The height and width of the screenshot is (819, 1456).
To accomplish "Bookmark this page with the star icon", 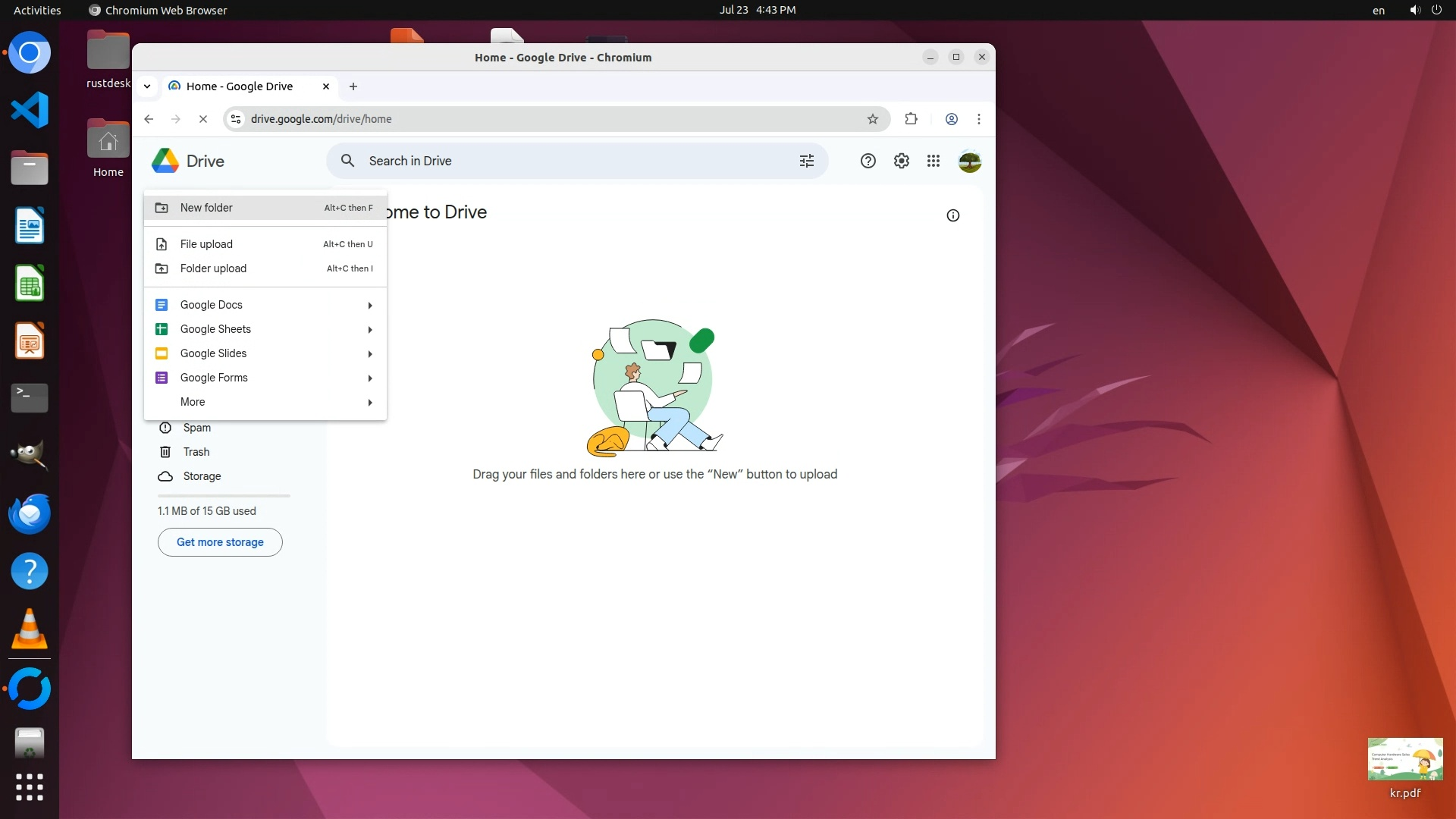I will pyautogui.click(x=873, y=119).
